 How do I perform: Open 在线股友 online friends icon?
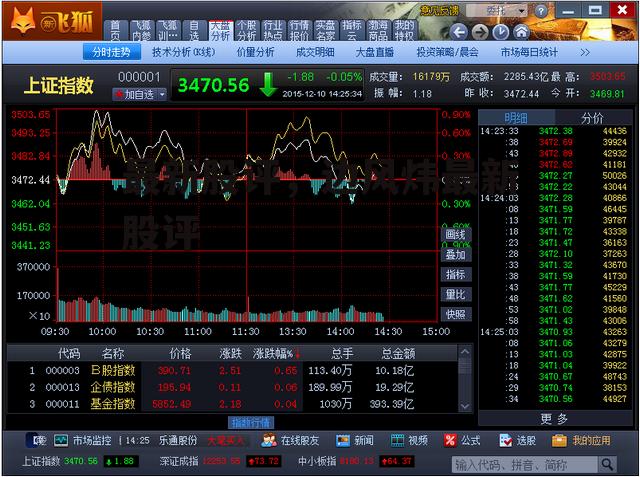[x=269, y=440]
